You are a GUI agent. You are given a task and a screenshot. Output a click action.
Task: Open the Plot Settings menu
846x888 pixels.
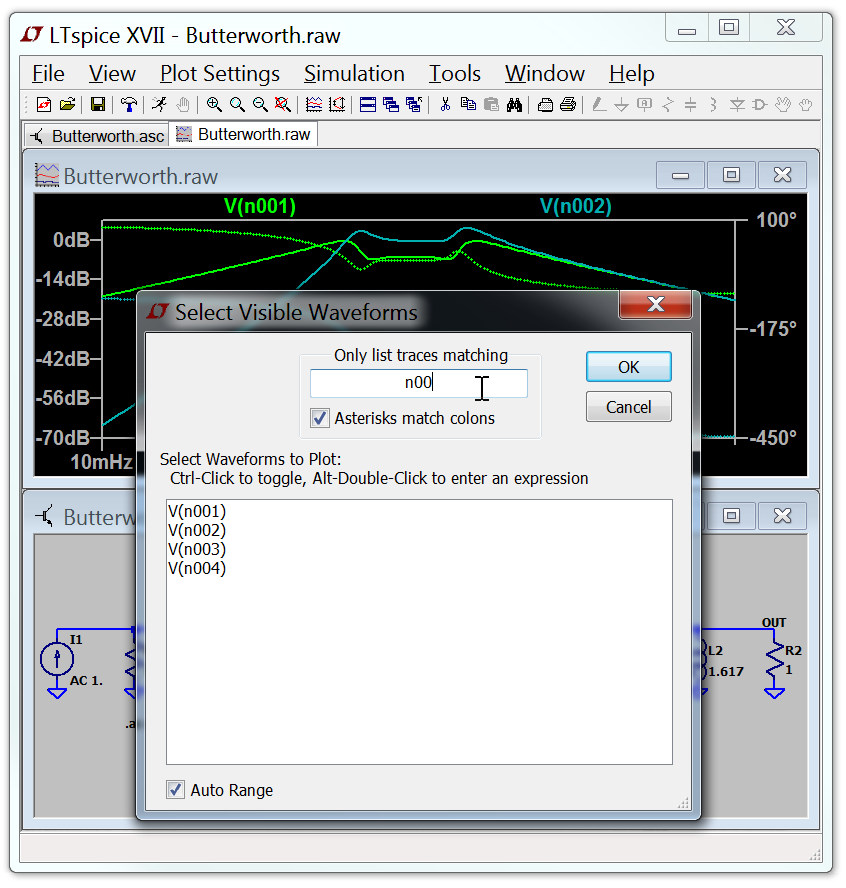point(220,74)
